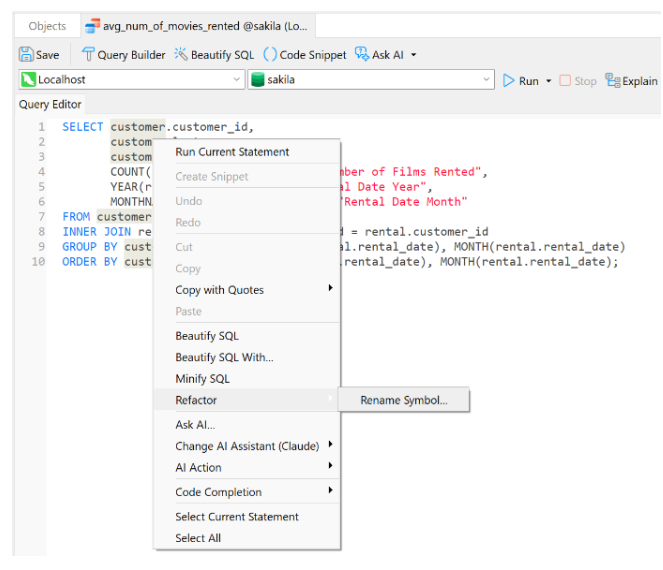This screenshot has height=570, width=663.
Task: Click the Explain plan icon
Action: pos(613,80)
